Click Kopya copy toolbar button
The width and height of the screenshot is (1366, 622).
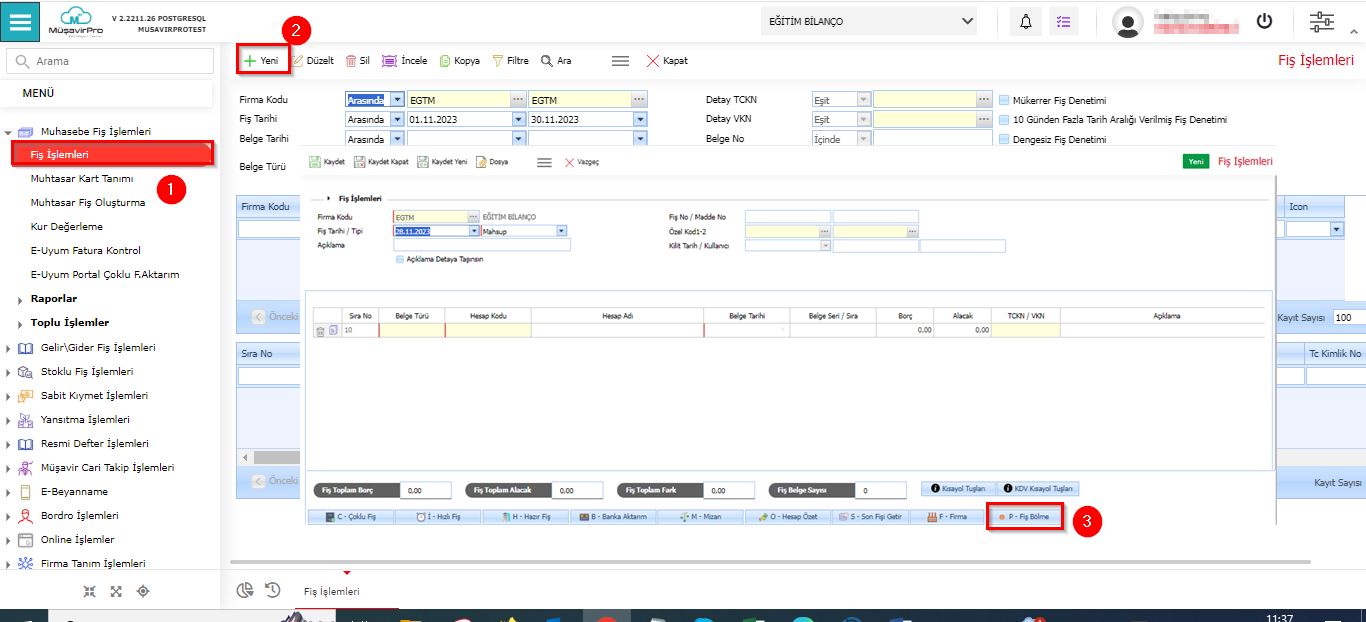[460, 61]
